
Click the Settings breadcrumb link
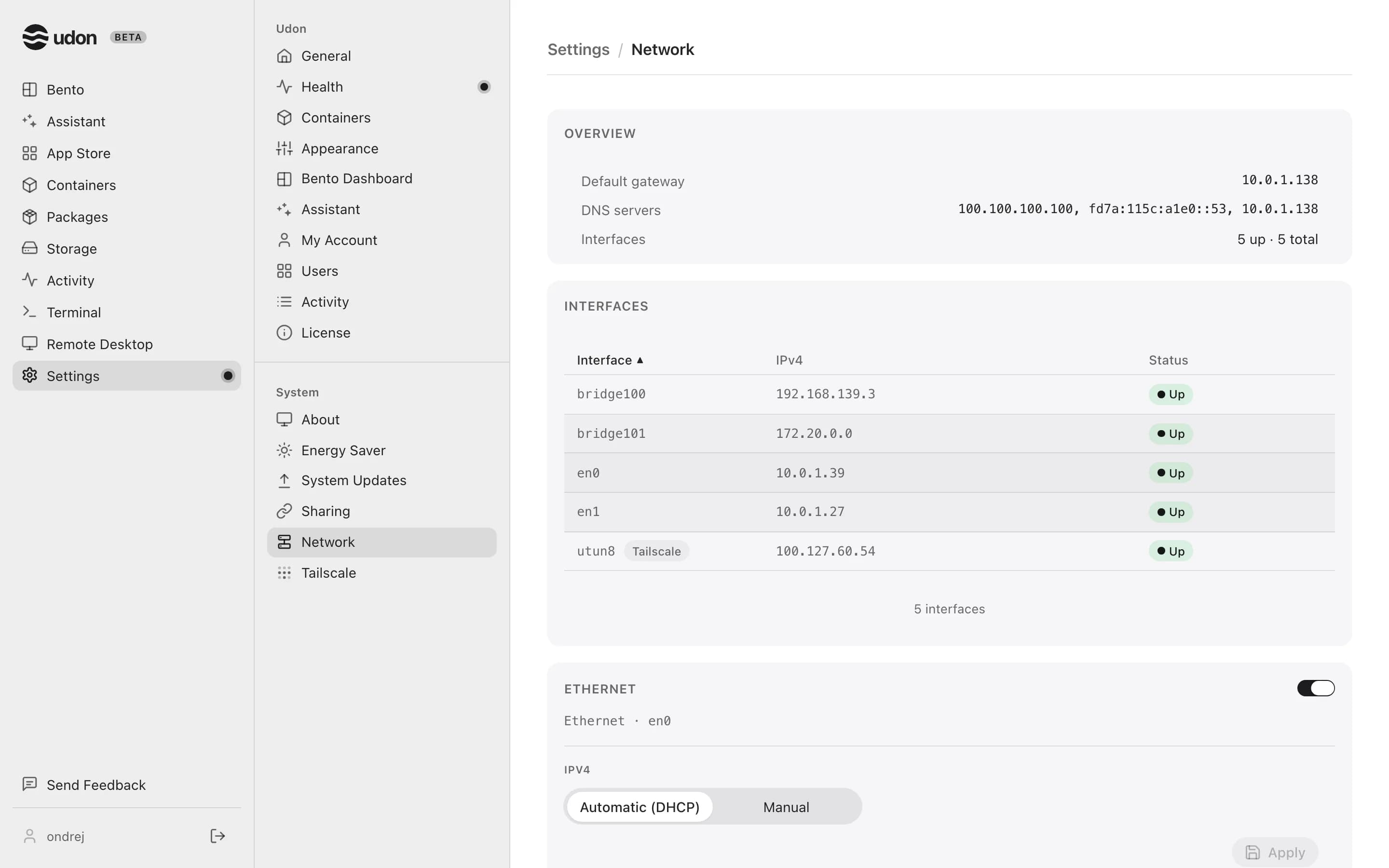[x=578, y=49]
